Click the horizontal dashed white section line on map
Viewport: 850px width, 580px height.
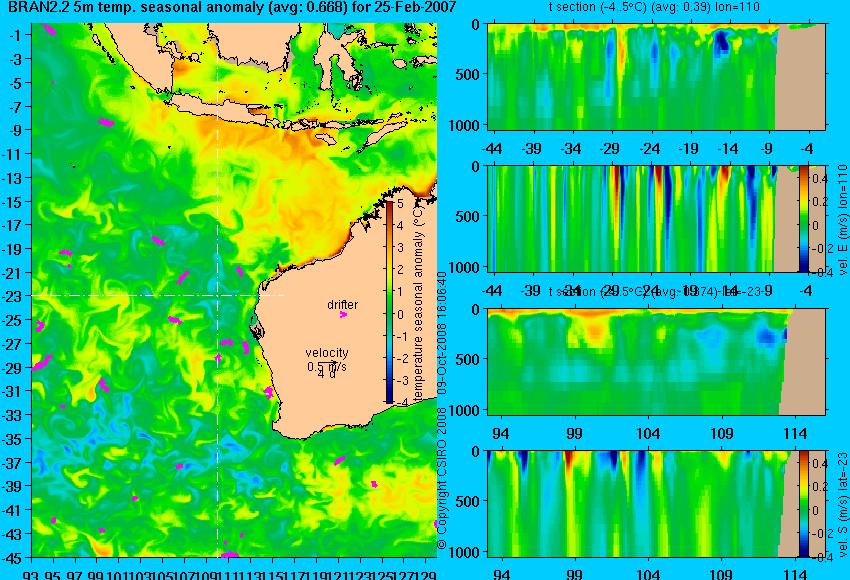[x=158, y=295]
